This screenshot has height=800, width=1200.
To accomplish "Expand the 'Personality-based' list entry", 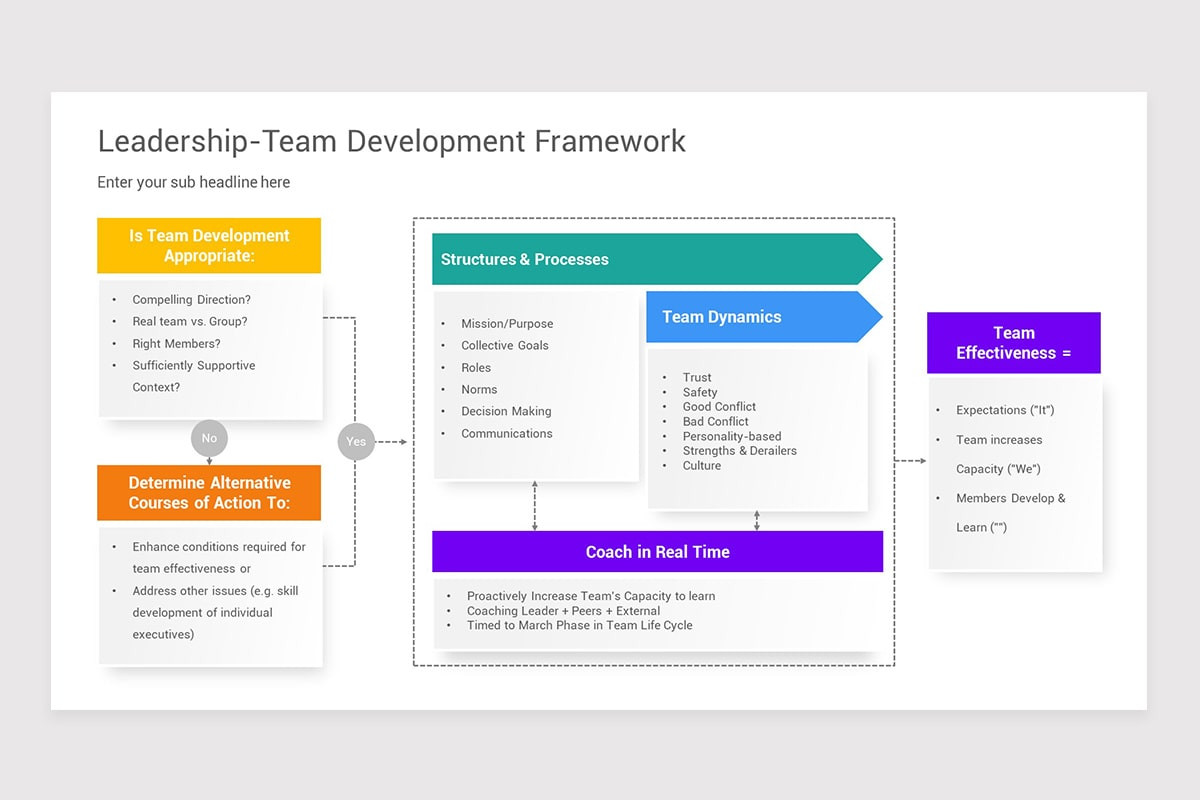I will coord(732,436).
